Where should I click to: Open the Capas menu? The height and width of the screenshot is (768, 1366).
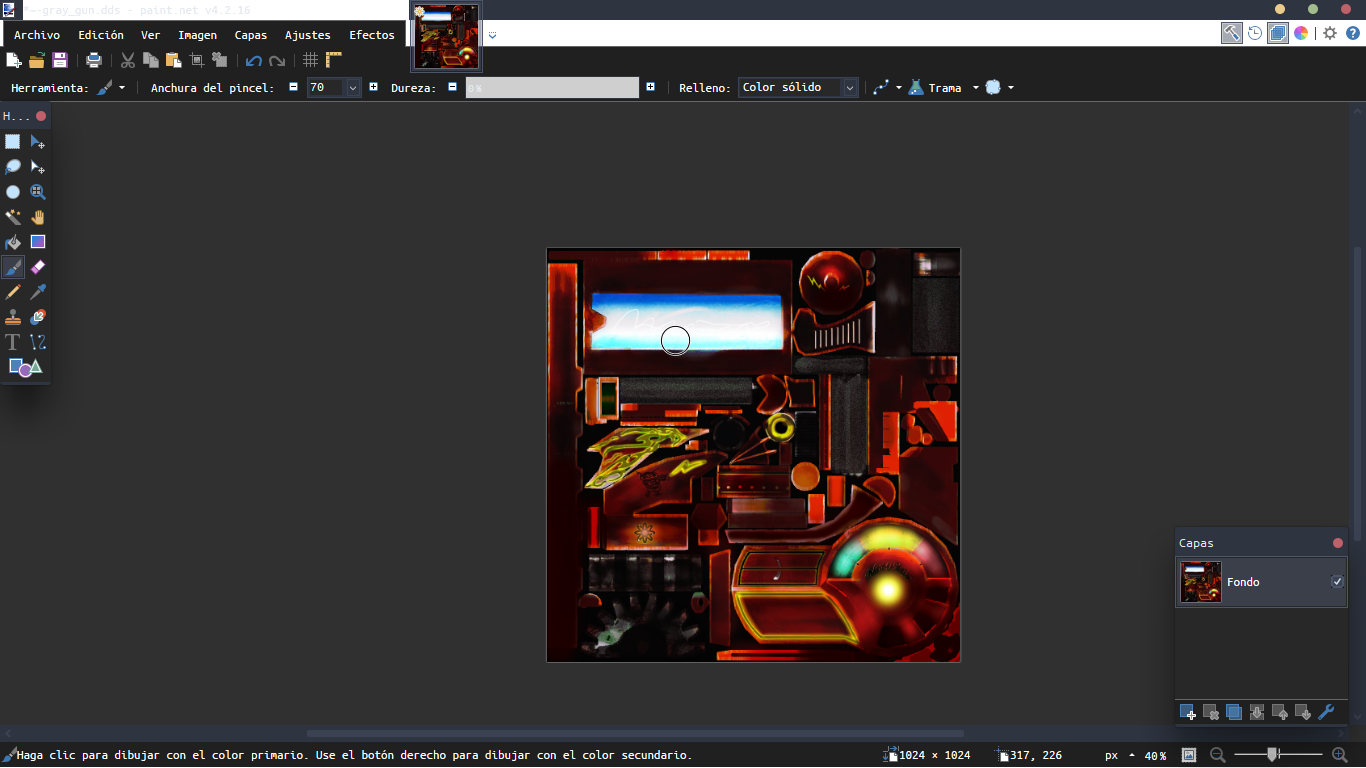[251, 35]
